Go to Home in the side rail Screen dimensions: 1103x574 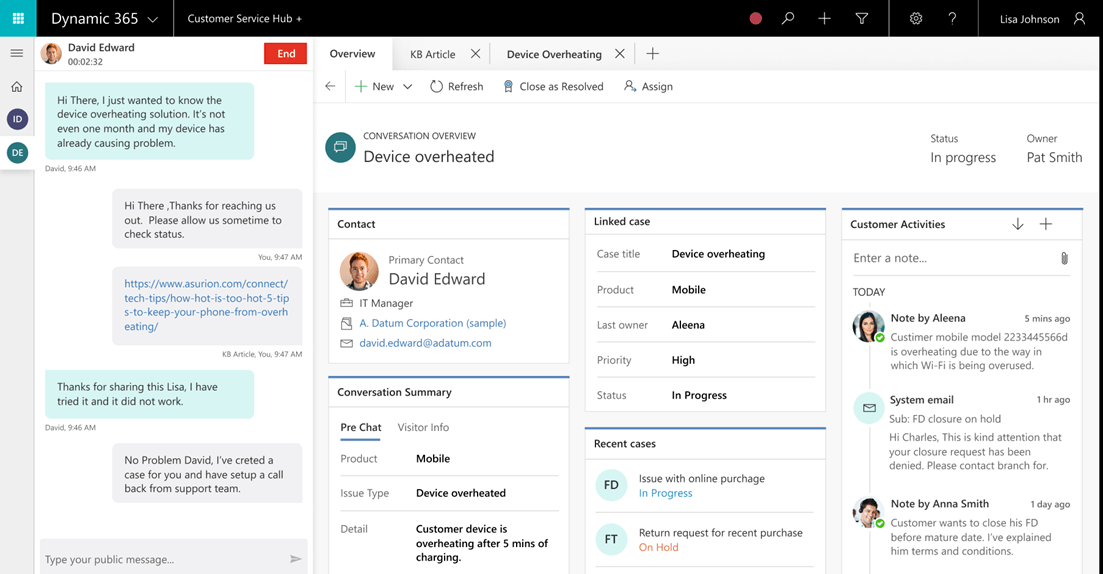pyautogui.click(x=17, y=87)
